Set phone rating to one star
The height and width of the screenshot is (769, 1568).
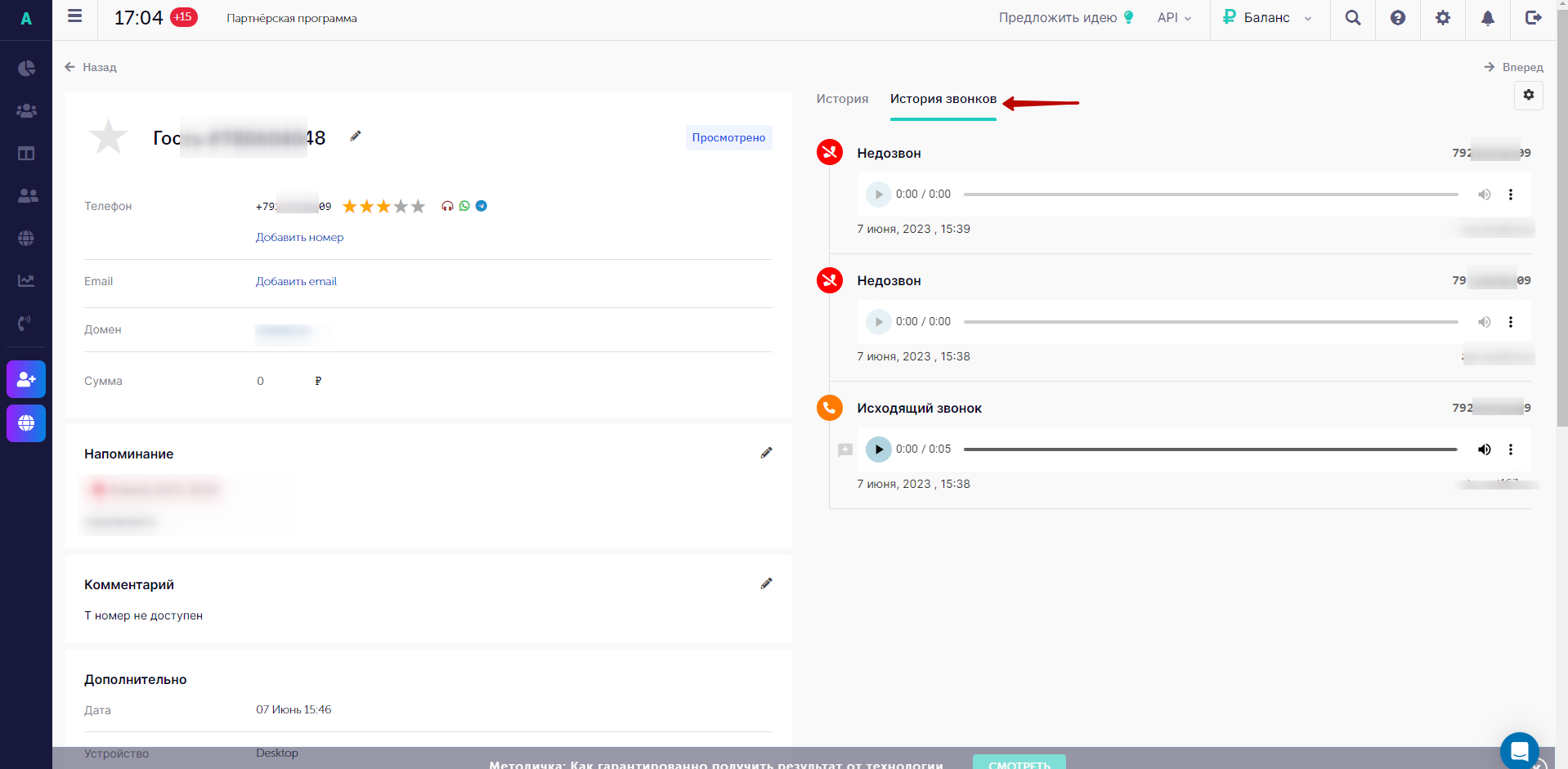350,206
